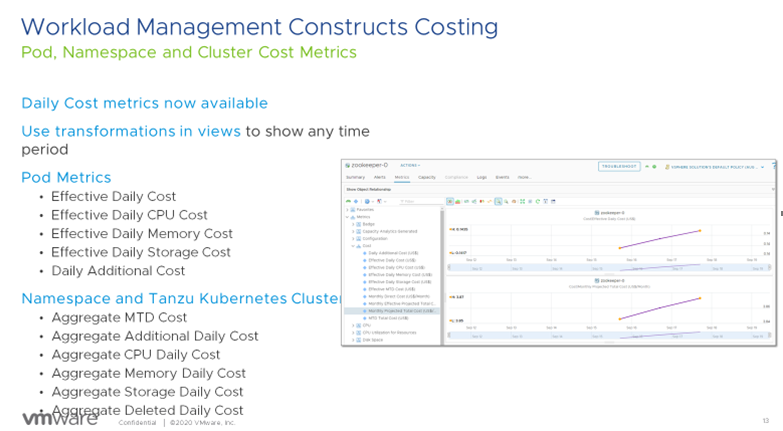Screen dimensions: 783x431
Task: Collapse the Cost metric group
Action: click(353, 246)
